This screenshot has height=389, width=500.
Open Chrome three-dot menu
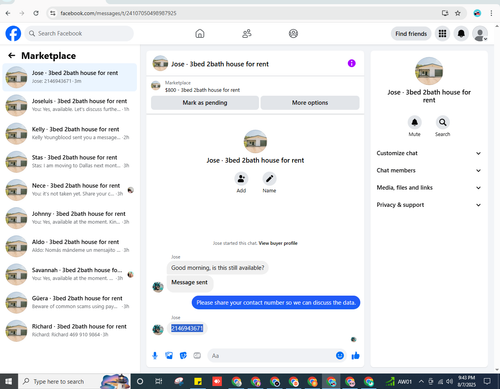pyautogui.click(x=491, y=13)
